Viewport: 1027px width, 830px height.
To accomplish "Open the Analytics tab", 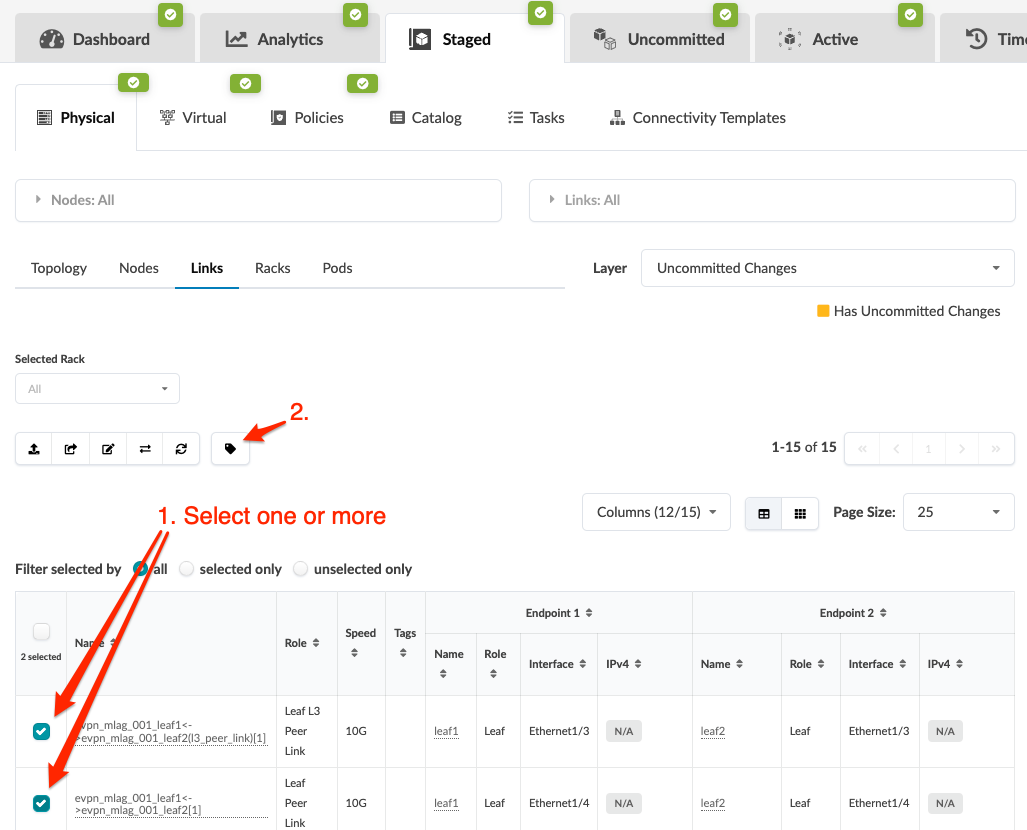I will (x=289, y=39).
